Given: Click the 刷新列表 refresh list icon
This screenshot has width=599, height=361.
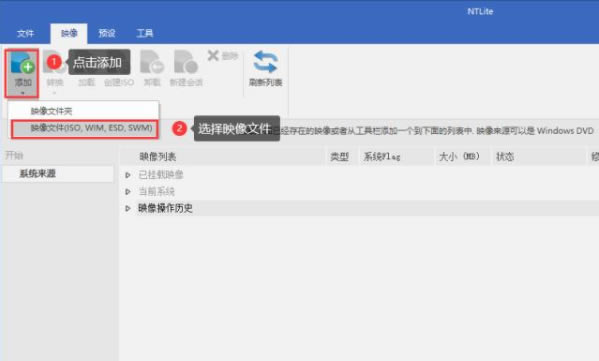Looking at the screenshot, I should click(x=266, y=62).
